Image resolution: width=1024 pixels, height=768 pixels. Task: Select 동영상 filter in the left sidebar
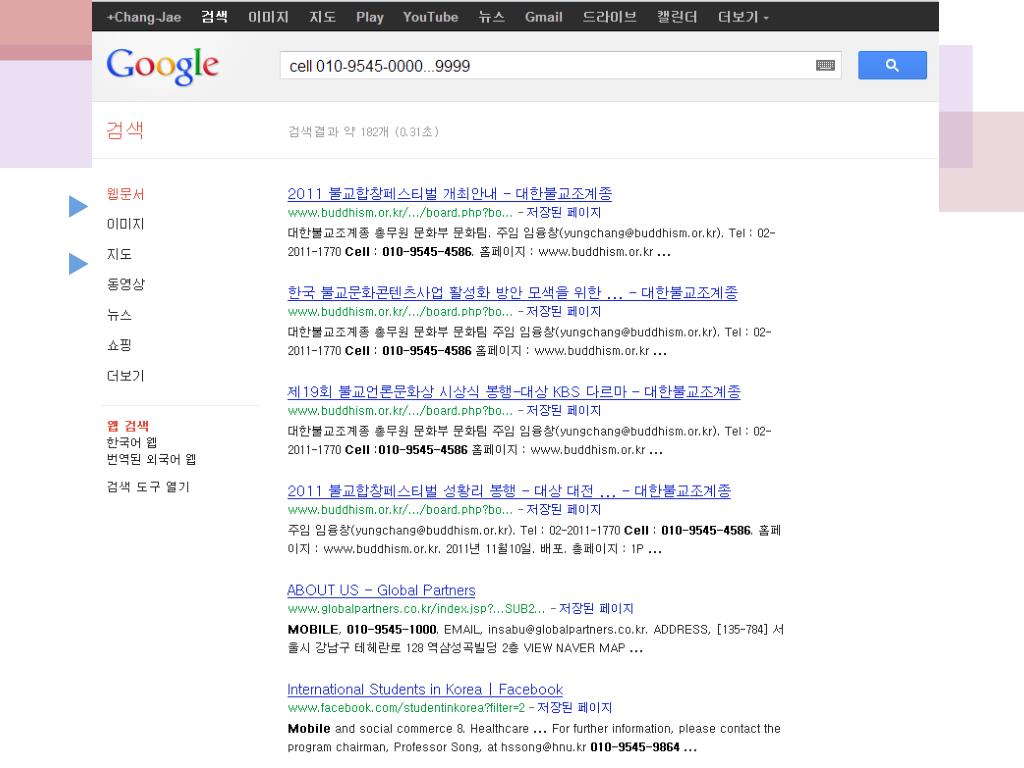[125, 284]
